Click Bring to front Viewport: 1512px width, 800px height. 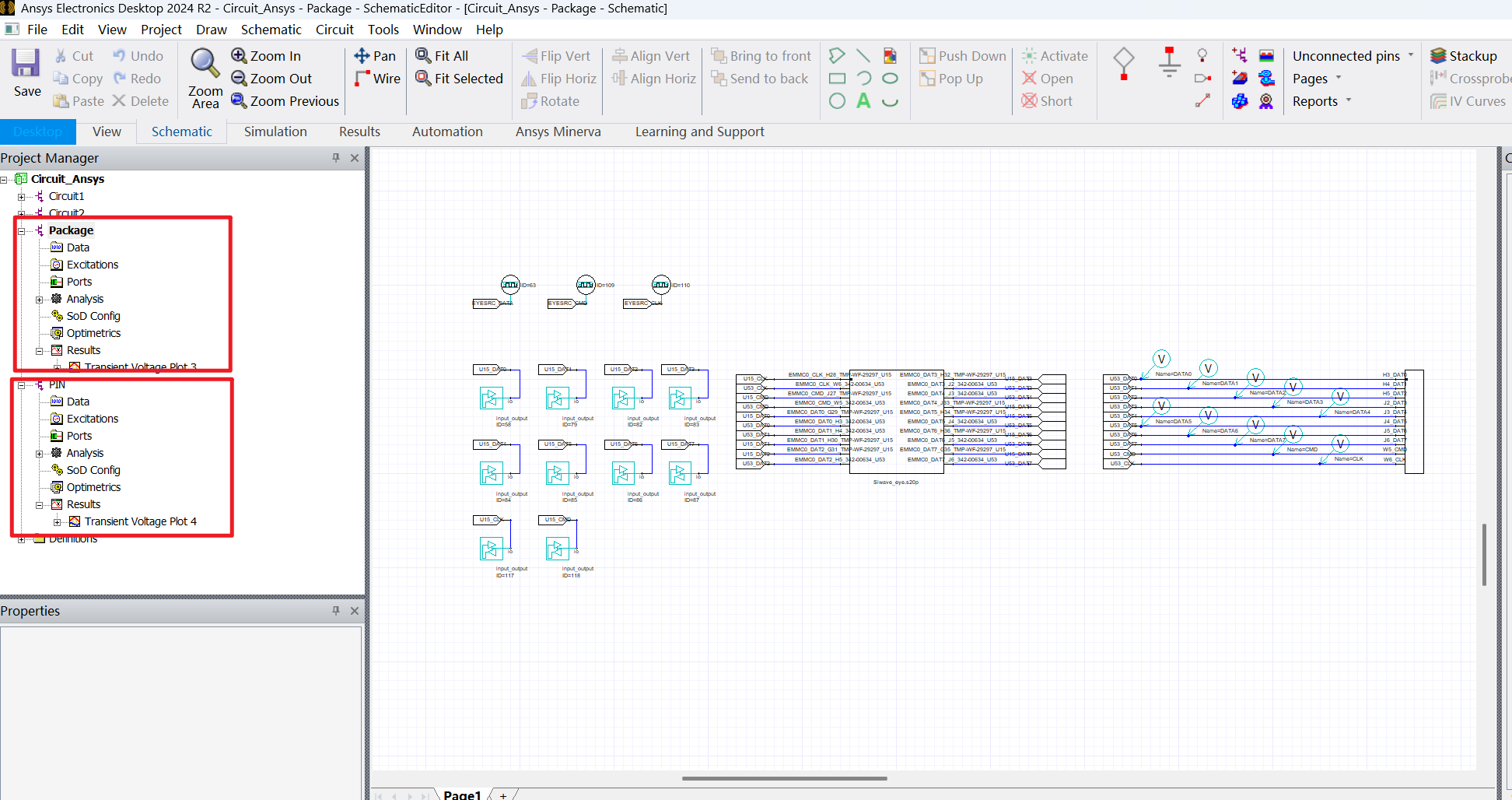(x=761, y=56)
